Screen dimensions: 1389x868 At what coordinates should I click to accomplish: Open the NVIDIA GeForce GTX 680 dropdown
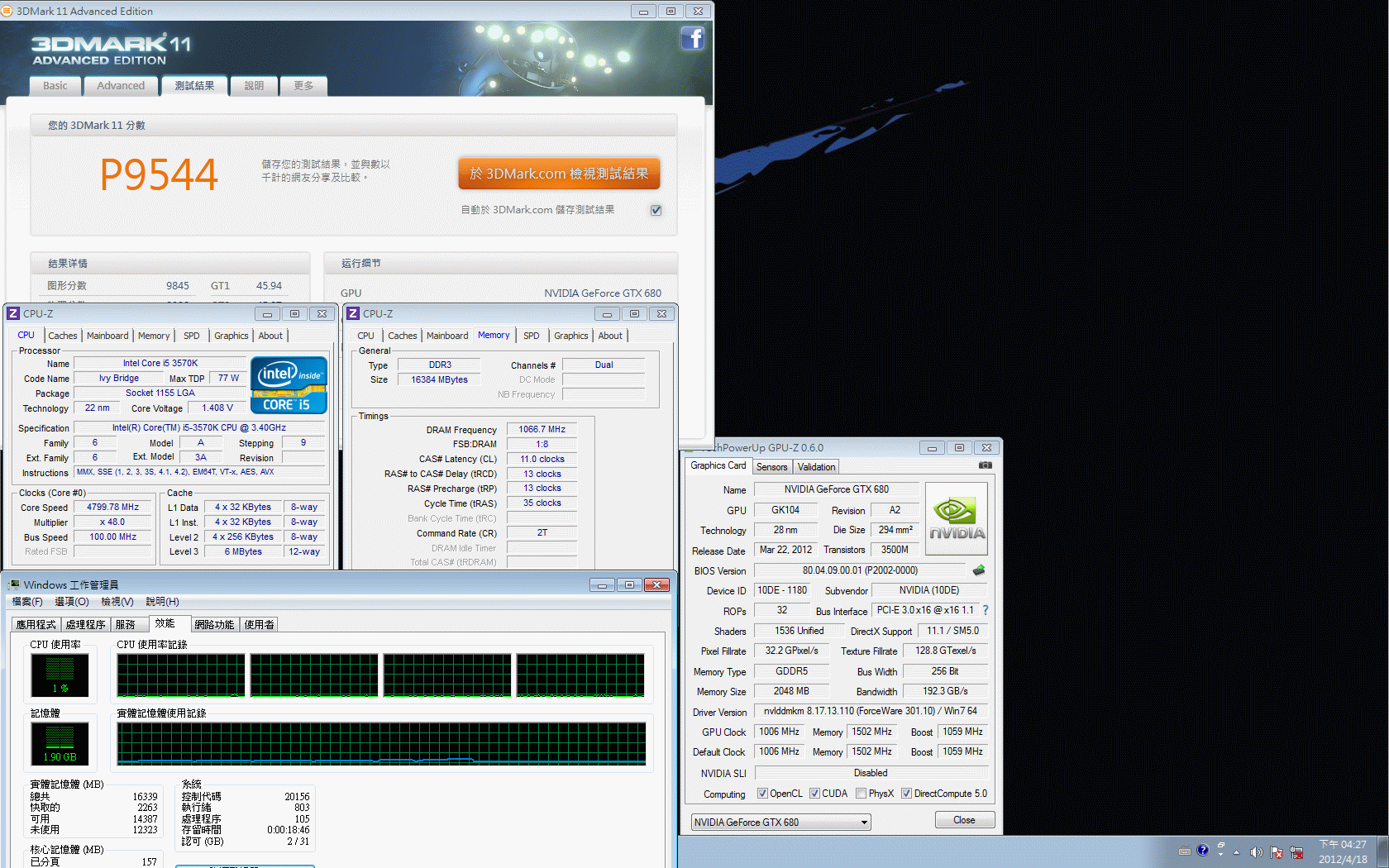(780, 823)
